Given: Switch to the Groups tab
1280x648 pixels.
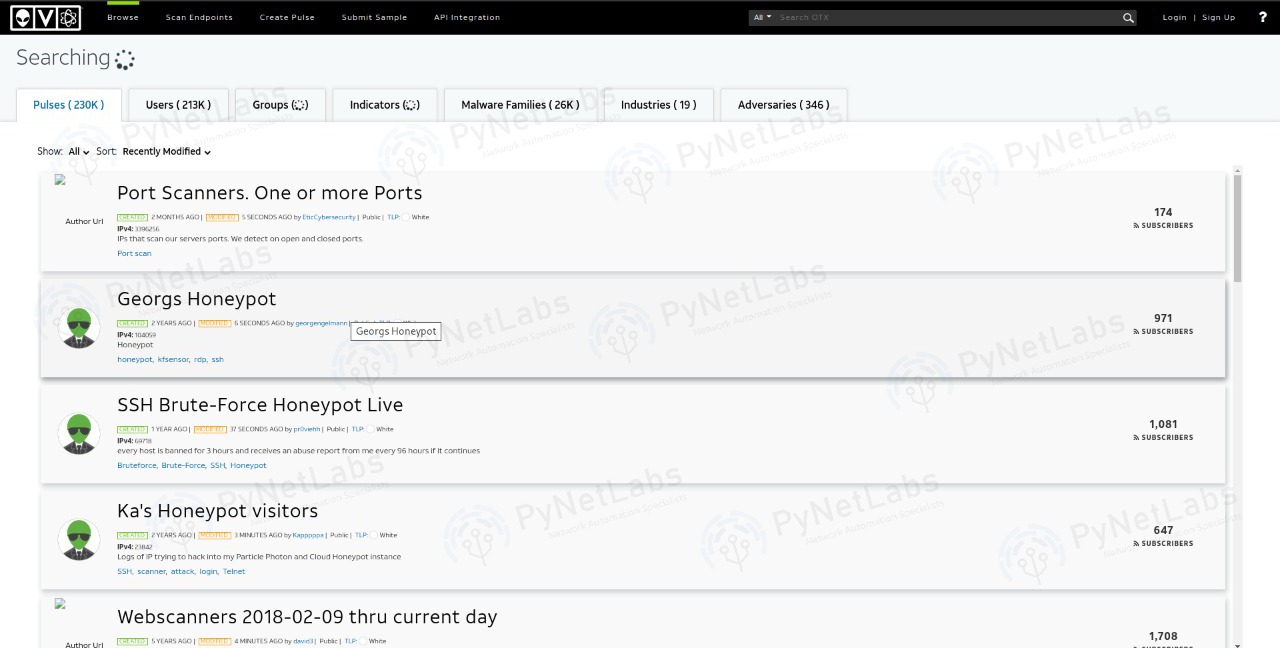Looking at the screenshot, I should pos(280,105).
